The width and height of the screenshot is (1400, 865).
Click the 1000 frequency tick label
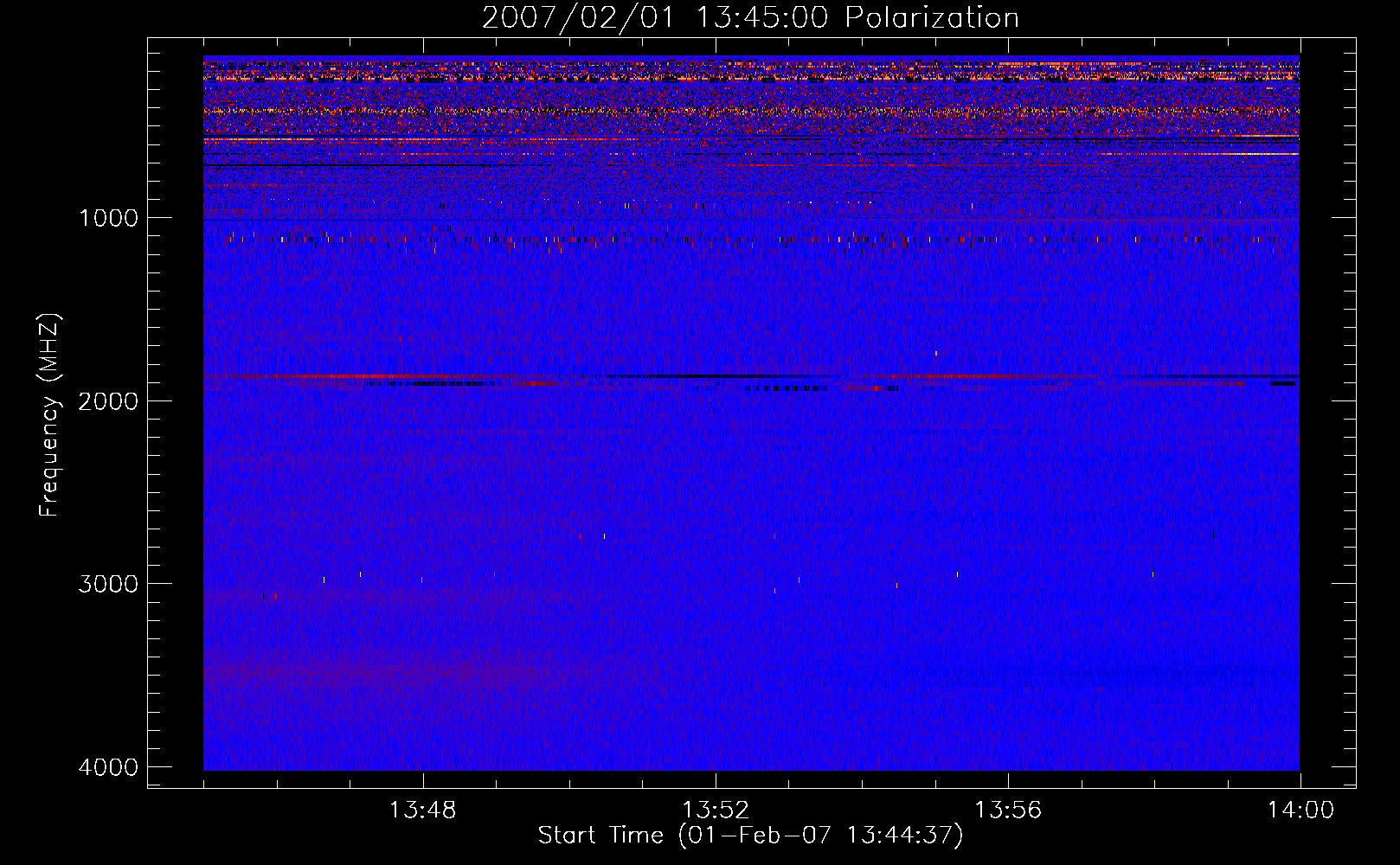(108, 218)
